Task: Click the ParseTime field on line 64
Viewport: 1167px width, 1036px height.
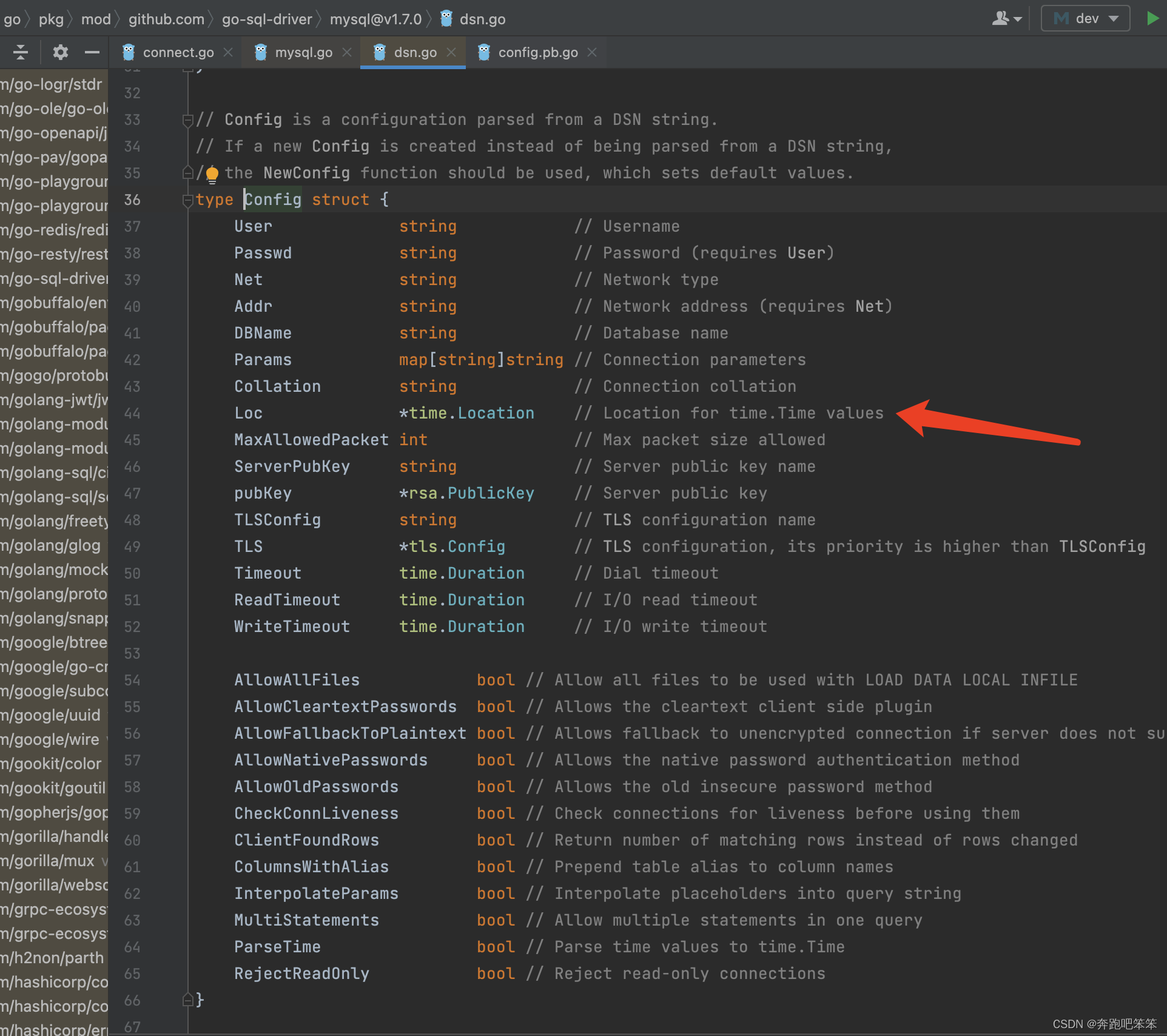Action: click(277, 947)
